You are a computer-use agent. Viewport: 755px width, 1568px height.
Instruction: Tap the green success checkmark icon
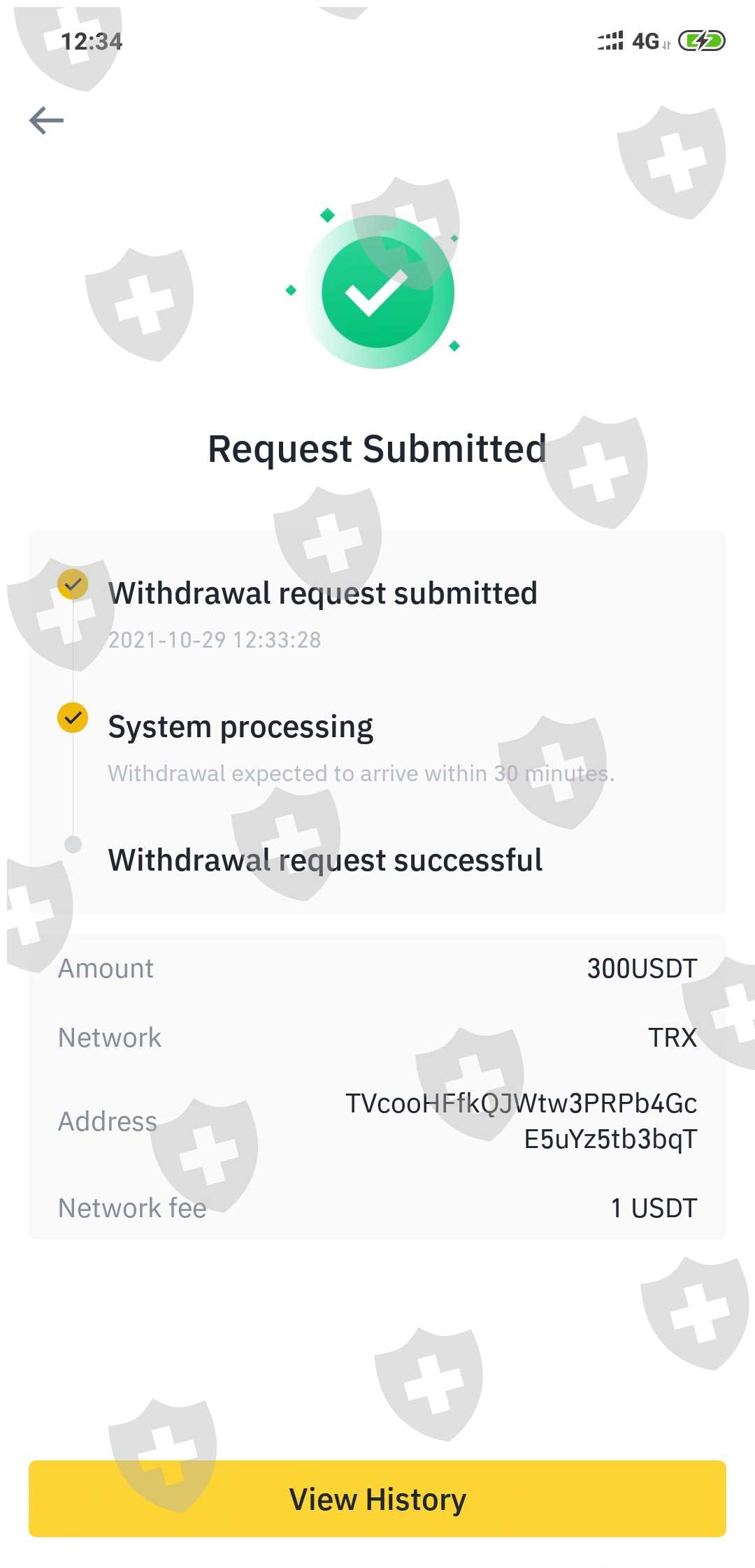(378, 293)
